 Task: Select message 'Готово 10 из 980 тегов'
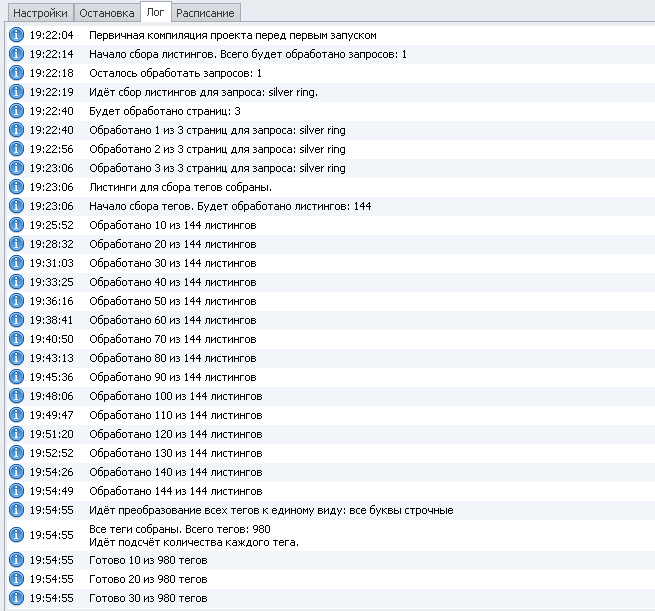148,560
